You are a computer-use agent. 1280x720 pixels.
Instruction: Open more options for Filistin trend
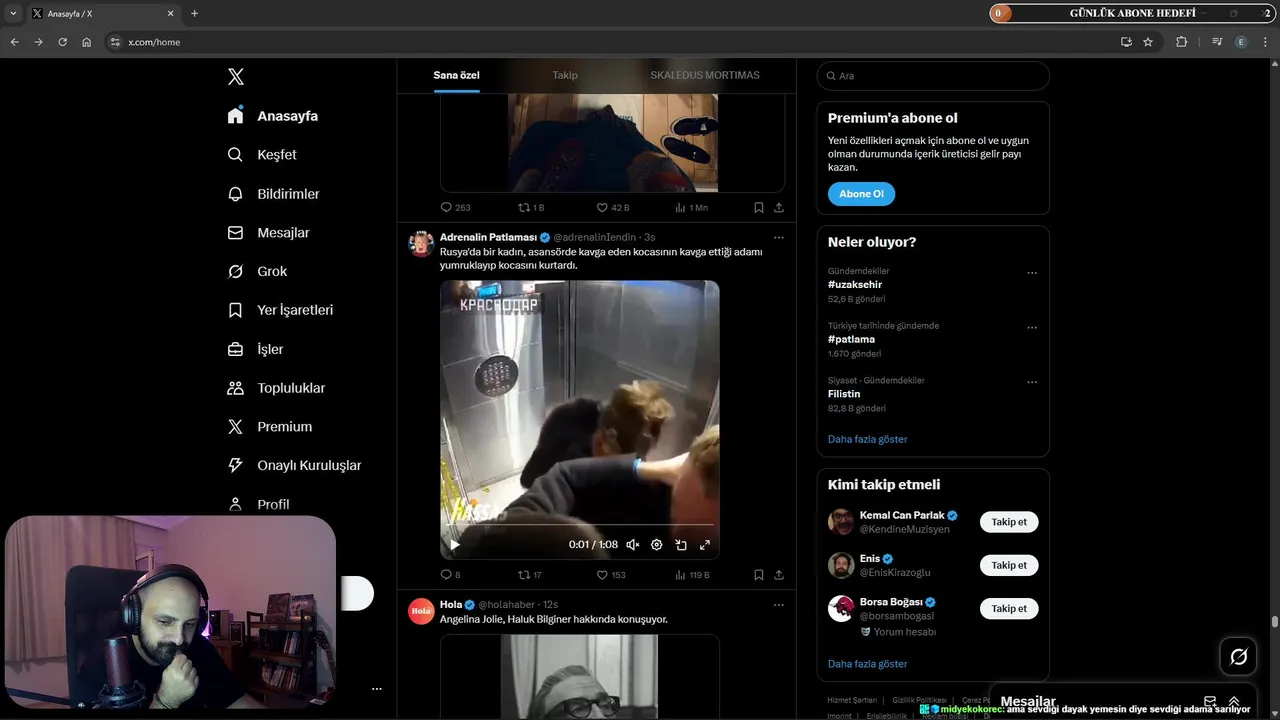point(1032,382)
